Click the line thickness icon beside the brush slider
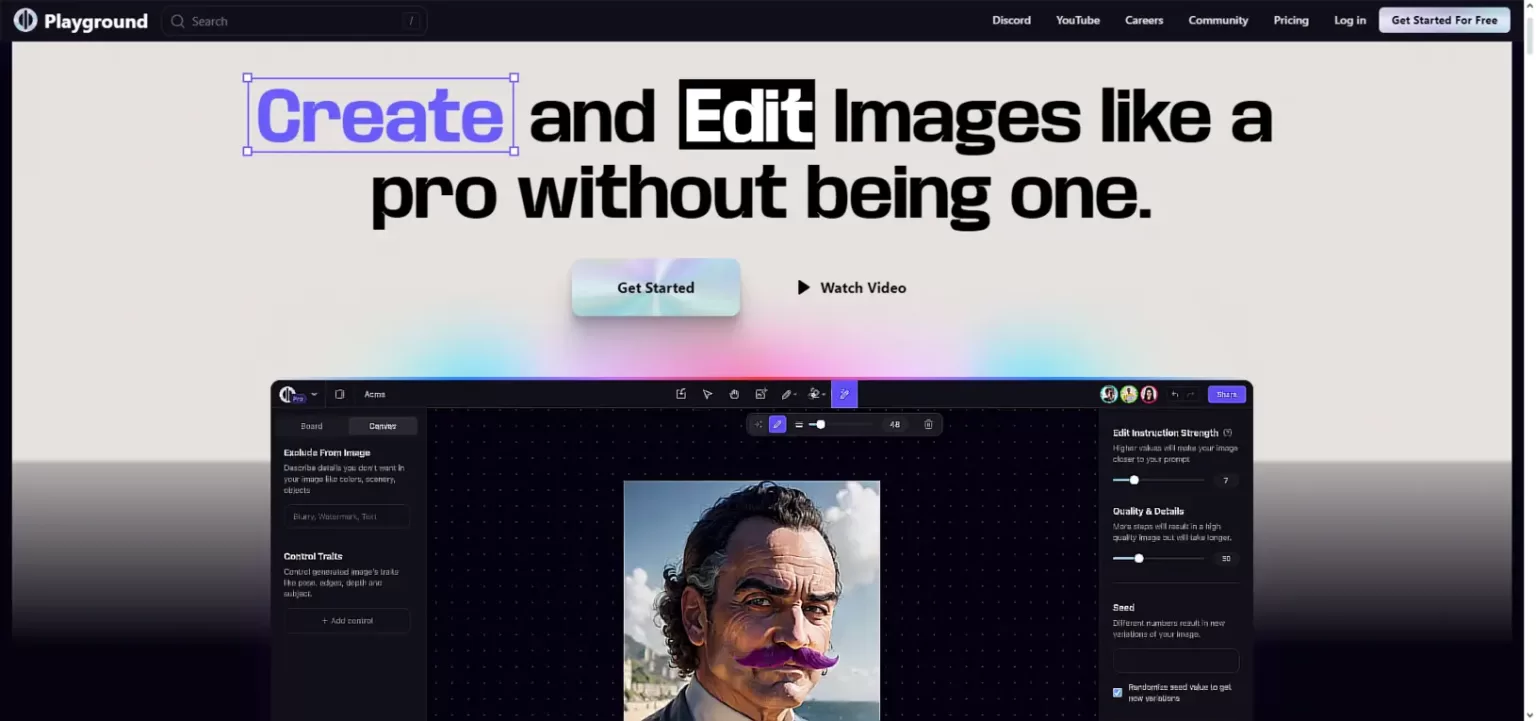 pos(799,424)
